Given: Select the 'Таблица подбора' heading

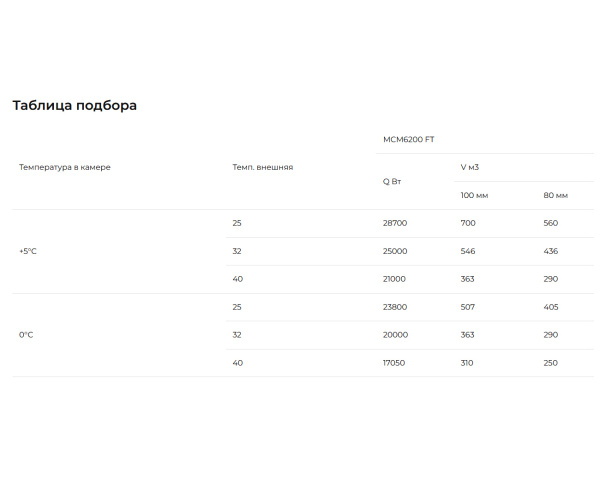Looking at the screenshot, I should click(x=75, y=105).
